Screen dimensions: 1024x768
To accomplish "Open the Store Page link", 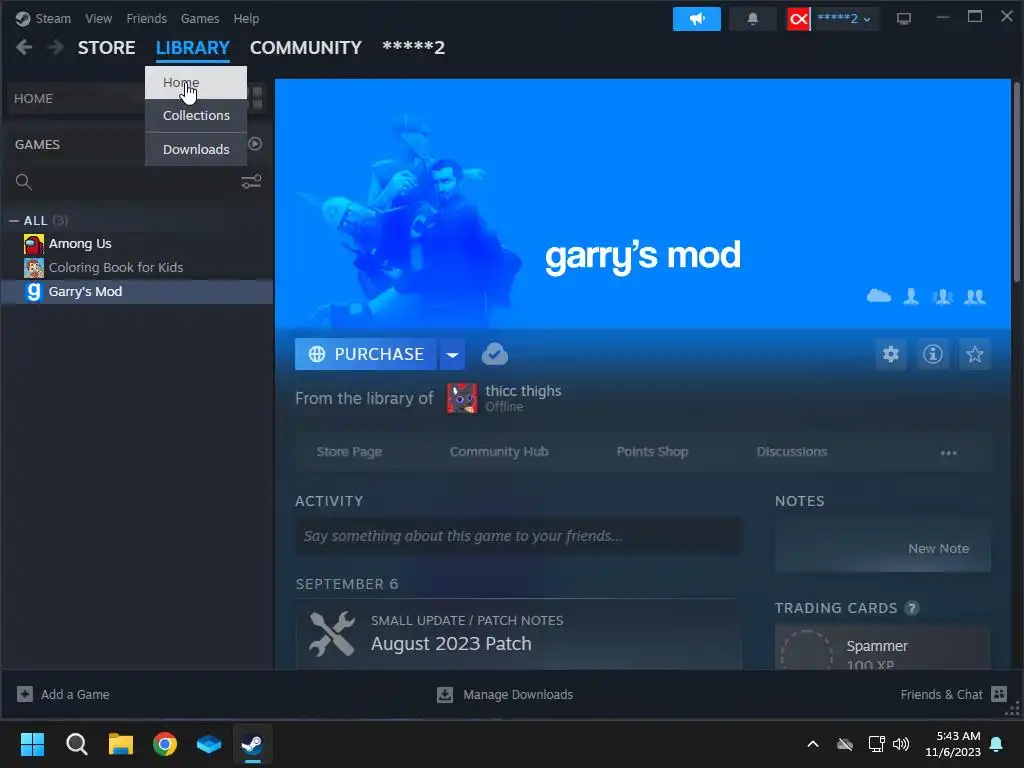I will pos(349,451).
